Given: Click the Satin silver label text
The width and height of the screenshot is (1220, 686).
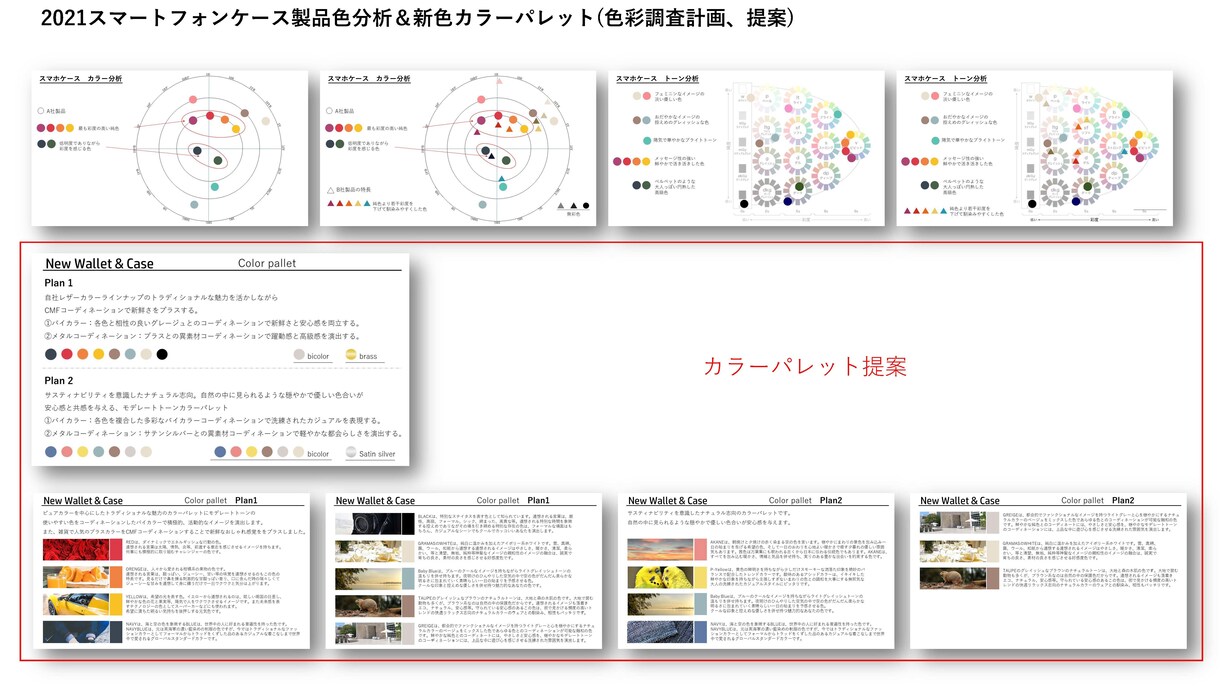Looking at the screenshot, I should click(x=378, y=454).
